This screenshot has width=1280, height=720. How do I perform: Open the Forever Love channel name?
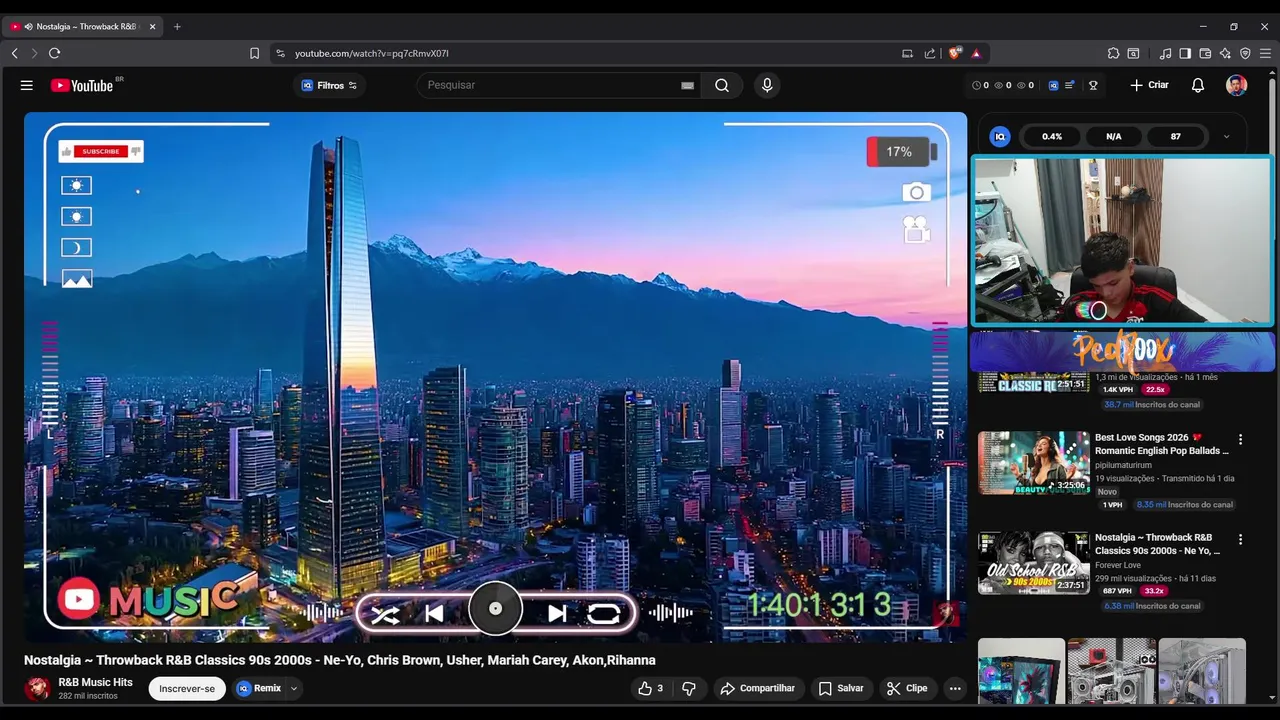1118,565
